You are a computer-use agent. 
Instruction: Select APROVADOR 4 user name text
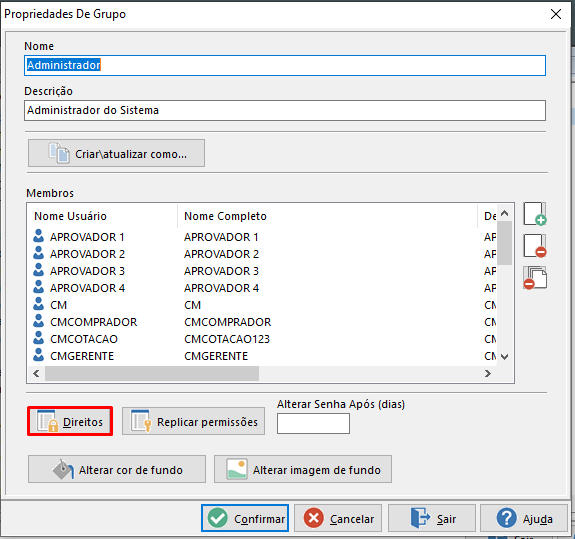(x=87, y=288)
